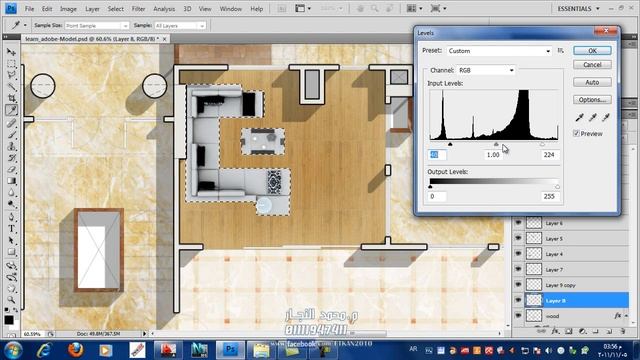Click the gray point eyedropper in Levels
The height and width of the screenshot is (360, 640).
[x=593, y=118]
